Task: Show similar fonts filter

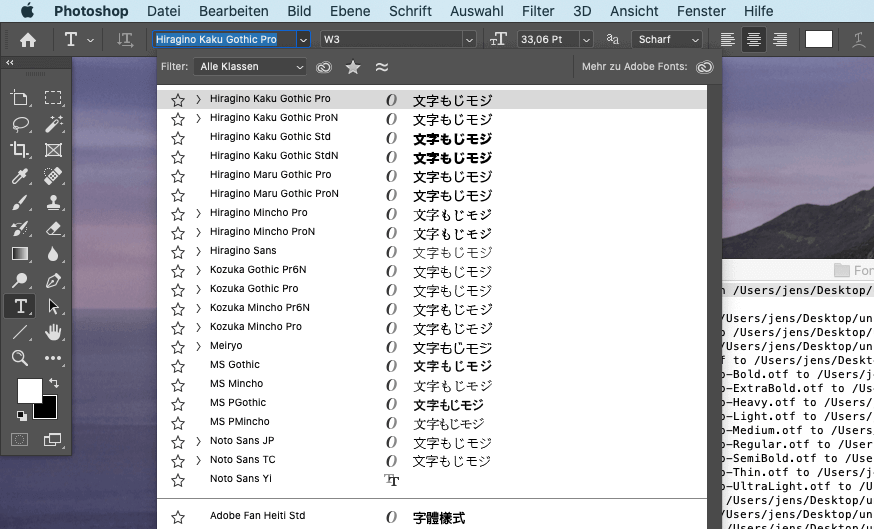Action: click(382, 67)
